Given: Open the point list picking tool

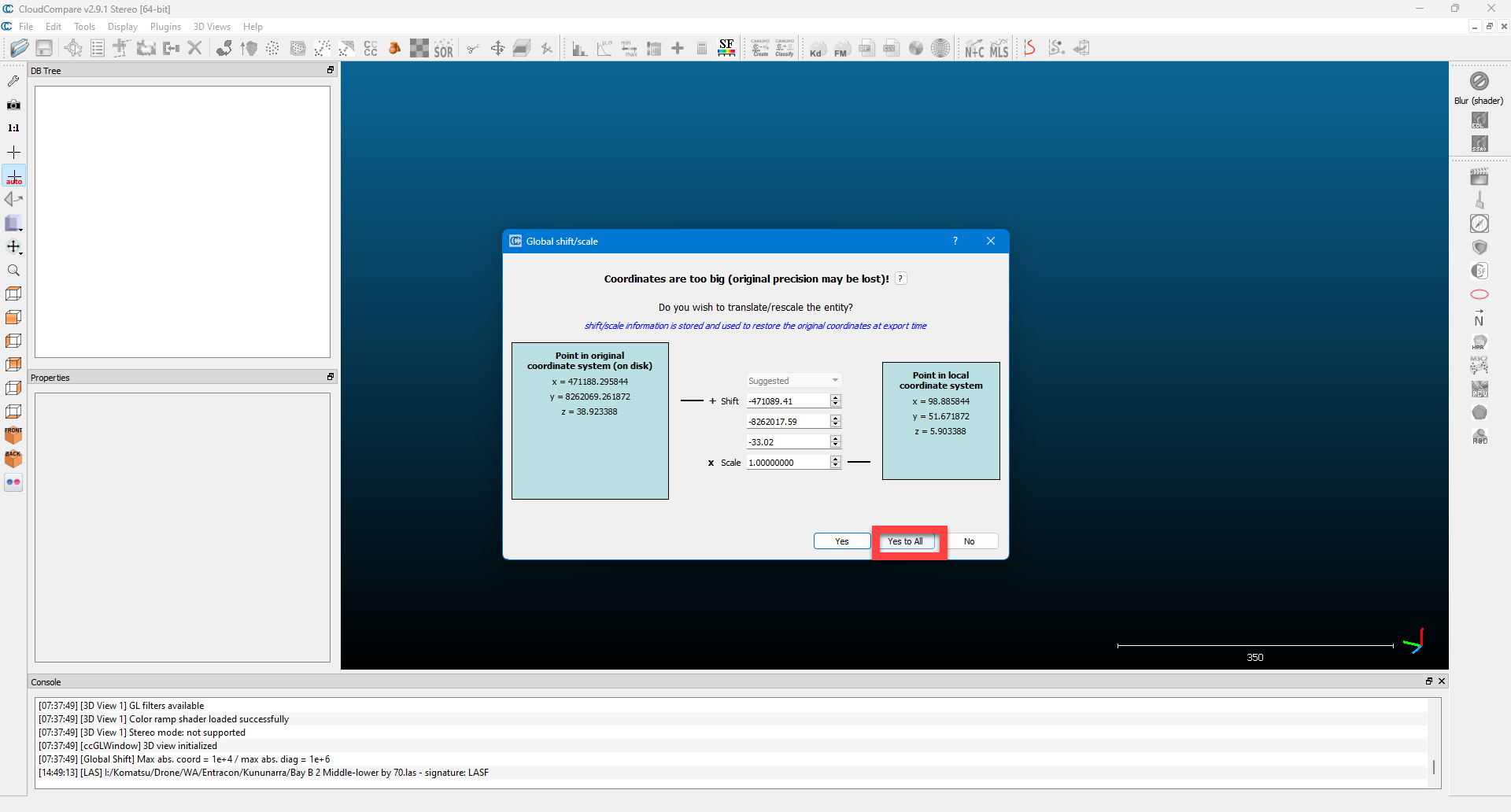Looking at the screenshot, I should pos(98,48).
